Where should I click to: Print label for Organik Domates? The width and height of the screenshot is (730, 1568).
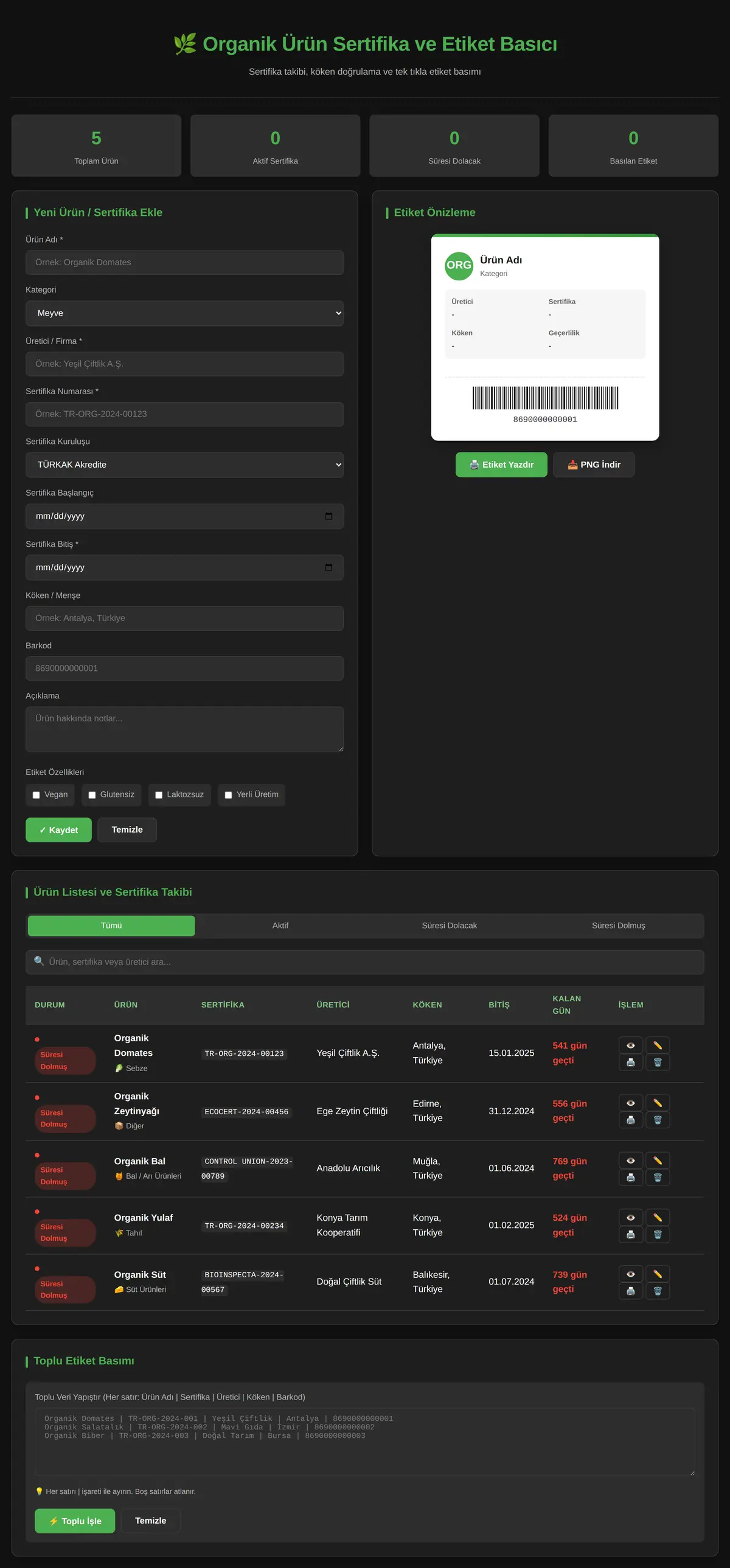631,1062
